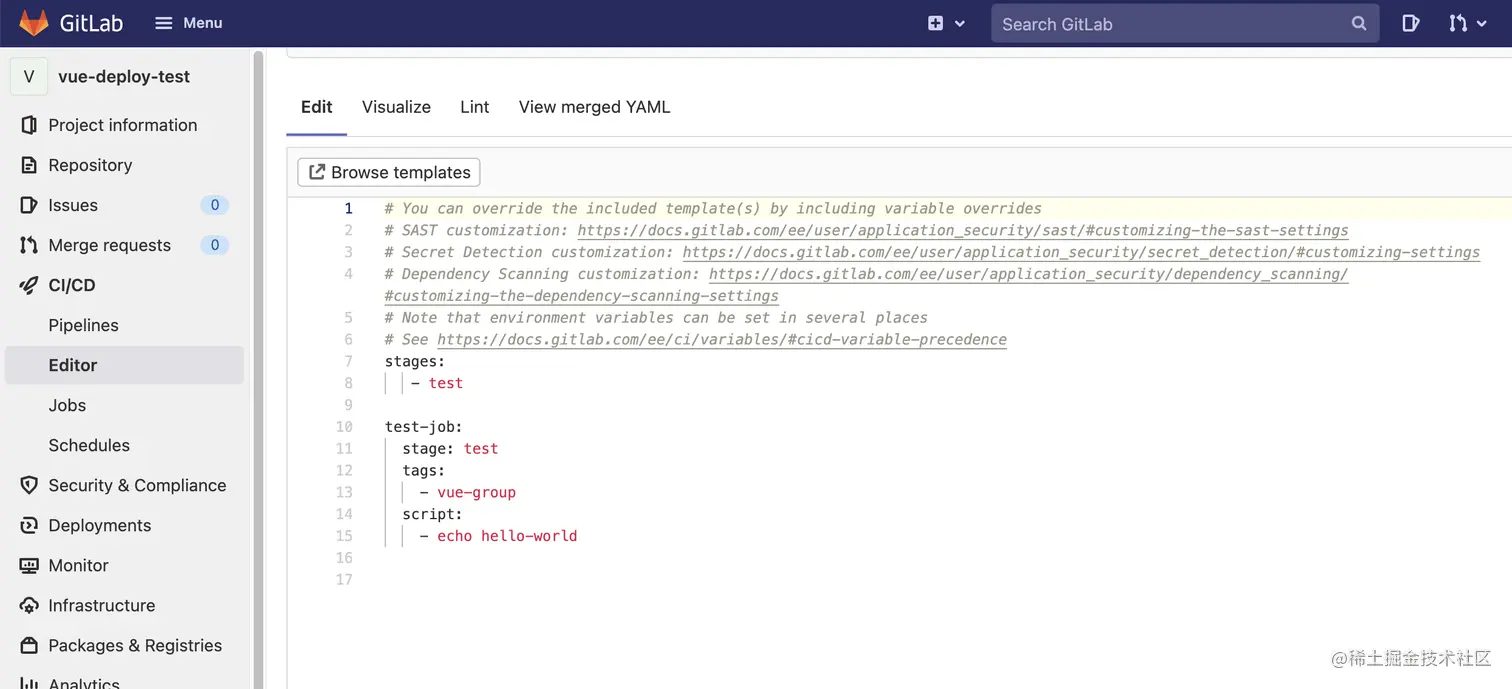This screenshot has height=689, width=1512.
Task: Click inside the Search GitLab field
Action: tap(1170, 24)
